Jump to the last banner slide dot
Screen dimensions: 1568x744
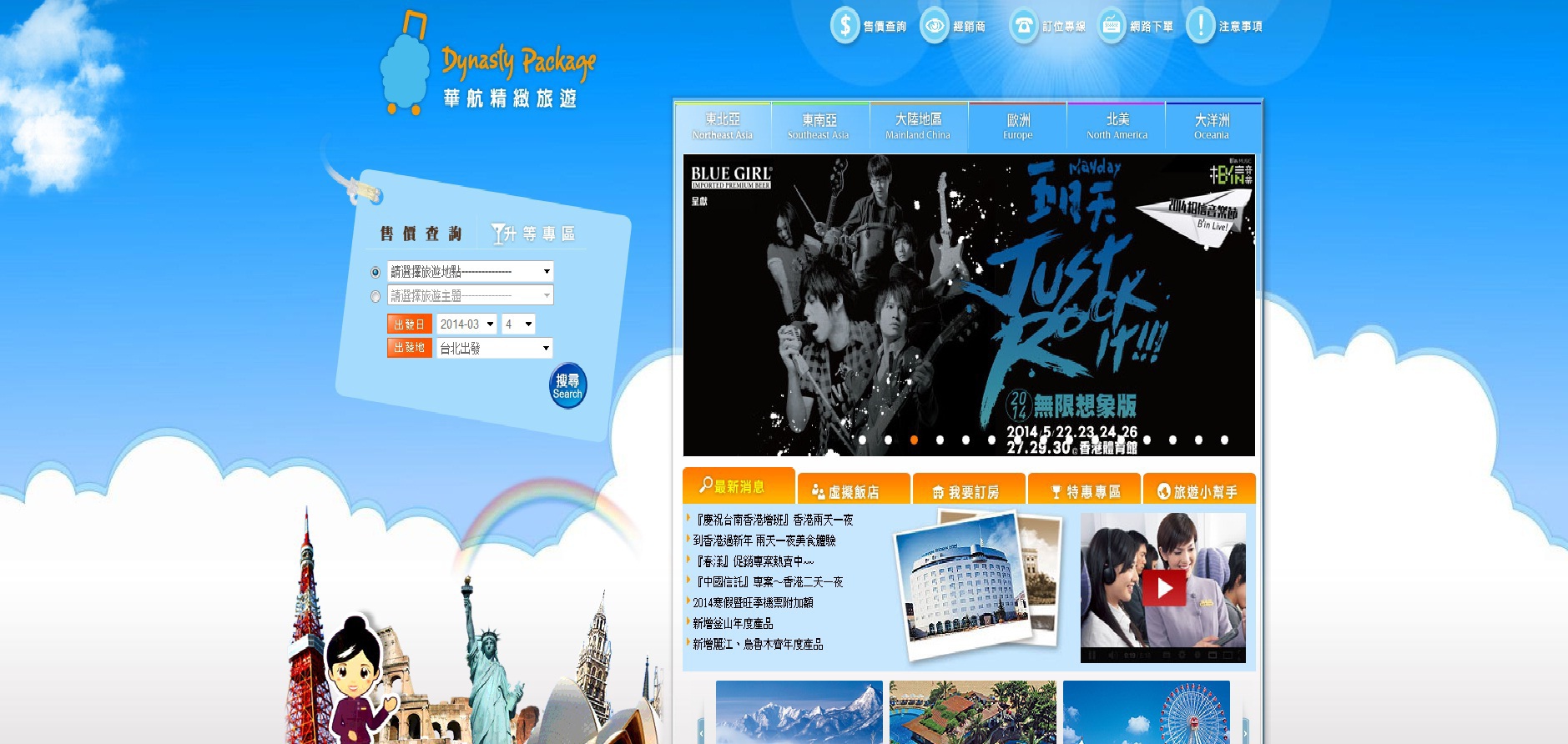(x=1224, y=440)
